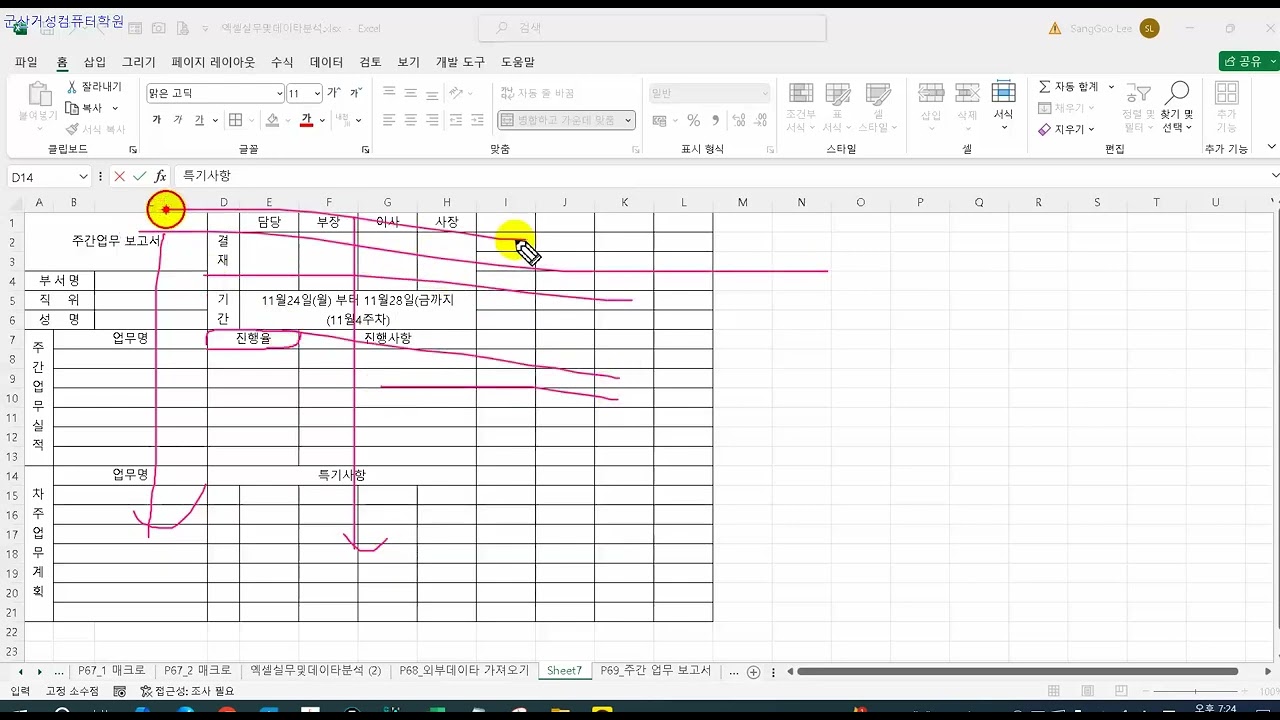The height and width of the screenshot is (720, 1280).
Task: Open the Font (글꼴) group dialog launcher
Action: 365,150
